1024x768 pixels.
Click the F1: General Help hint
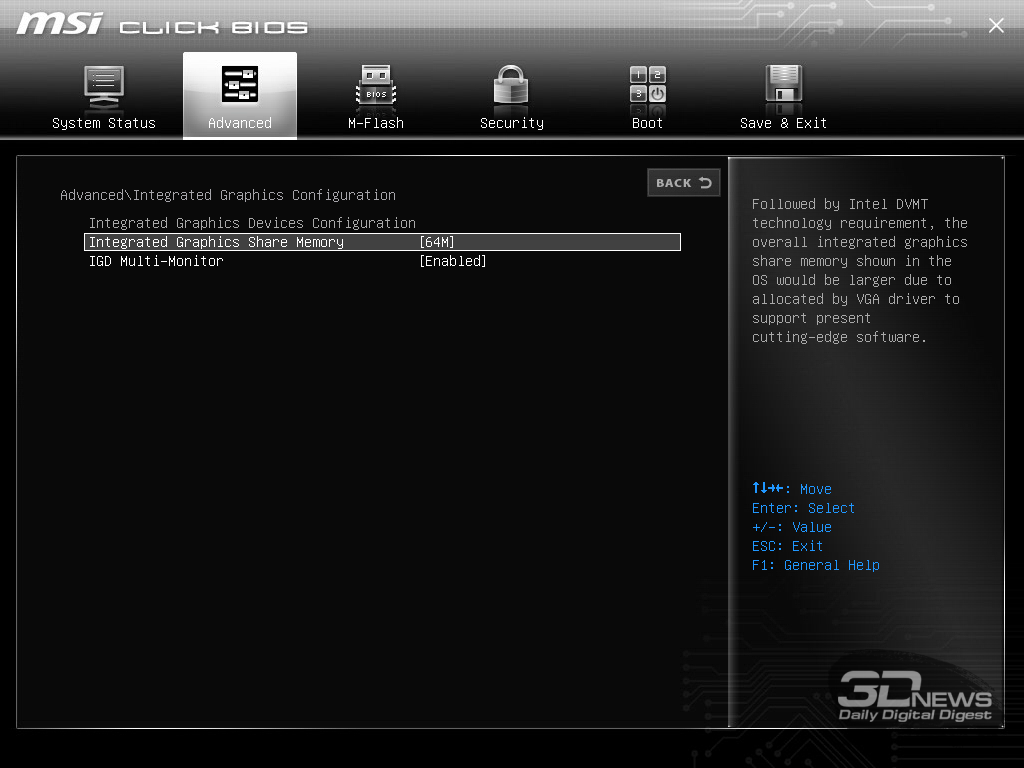815,565
